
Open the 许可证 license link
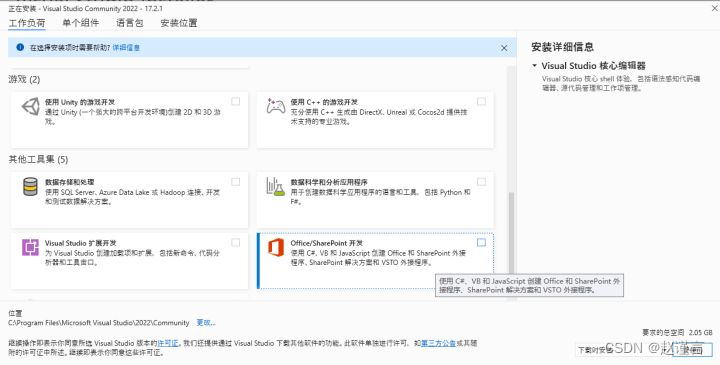click(167, 343)
